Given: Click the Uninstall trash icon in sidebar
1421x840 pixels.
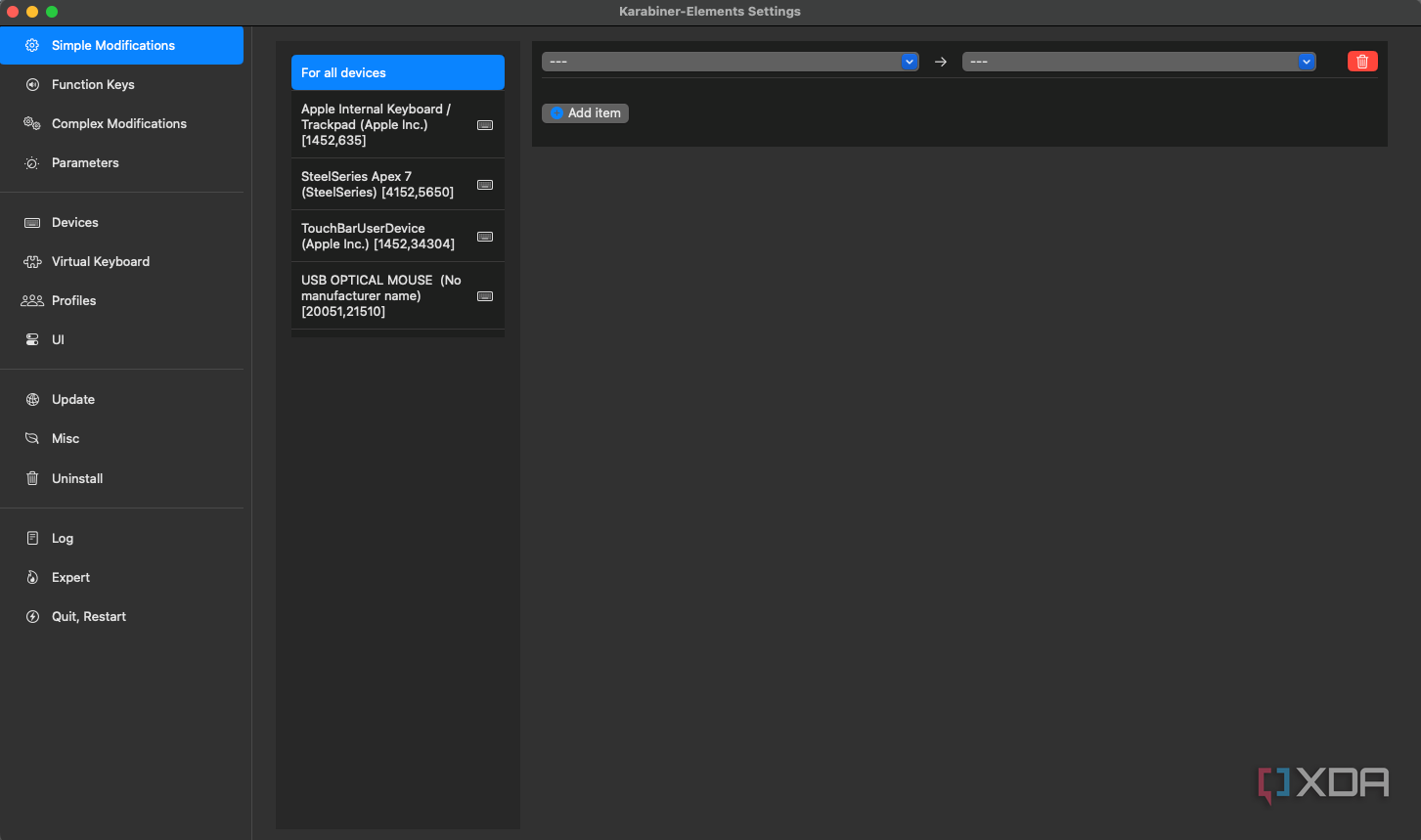Looking at the screenshot, I should (x=32, y=478).
